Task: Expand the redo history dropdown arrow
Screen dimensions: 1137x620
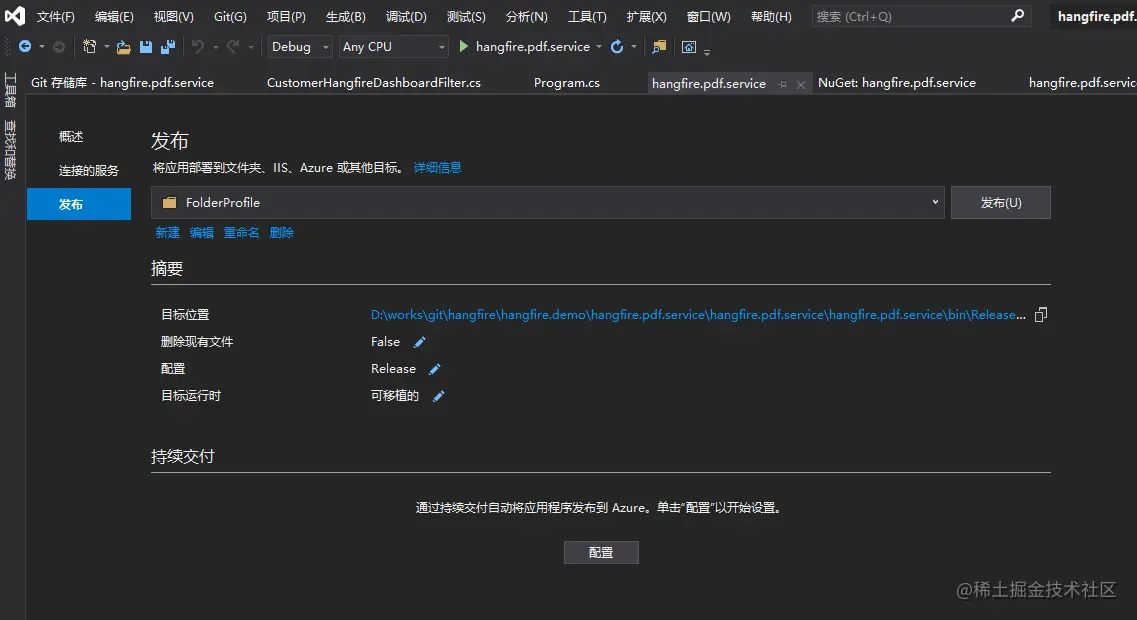Action: click(251, 46)
